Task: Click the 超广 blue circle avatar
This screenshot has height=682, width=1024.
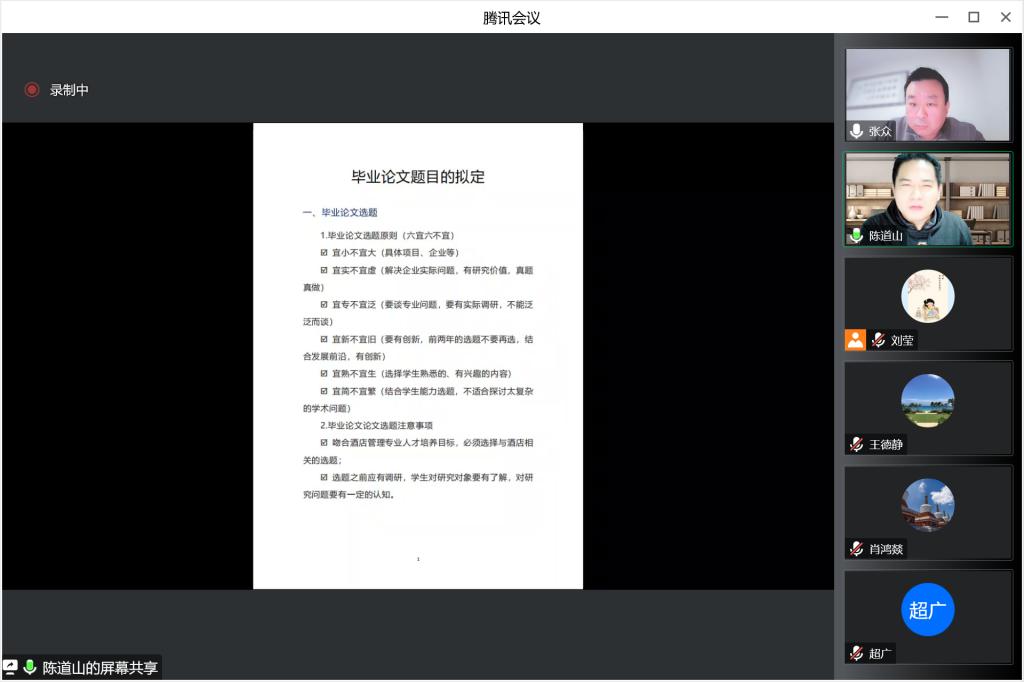Action: pos(927,610)
